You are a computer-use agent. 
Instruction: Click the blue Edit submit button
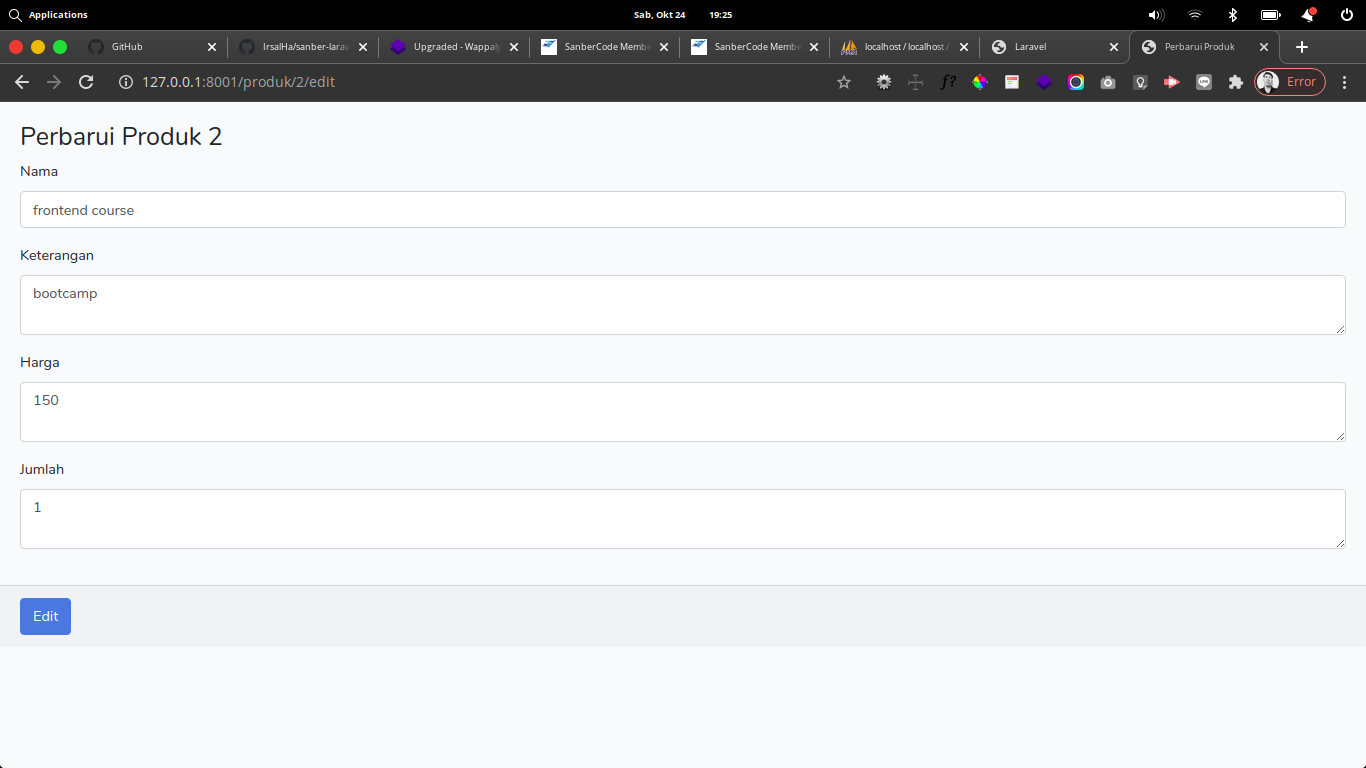coord(45,616)
